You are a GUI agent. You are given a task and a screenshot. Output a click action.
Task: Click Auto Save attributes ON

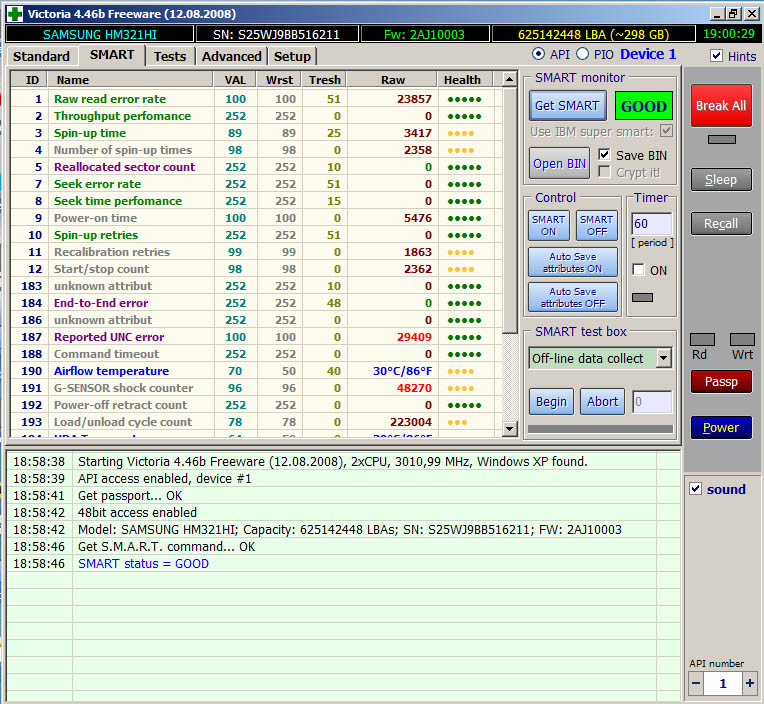pyautogui.click(x=573, y=263)
